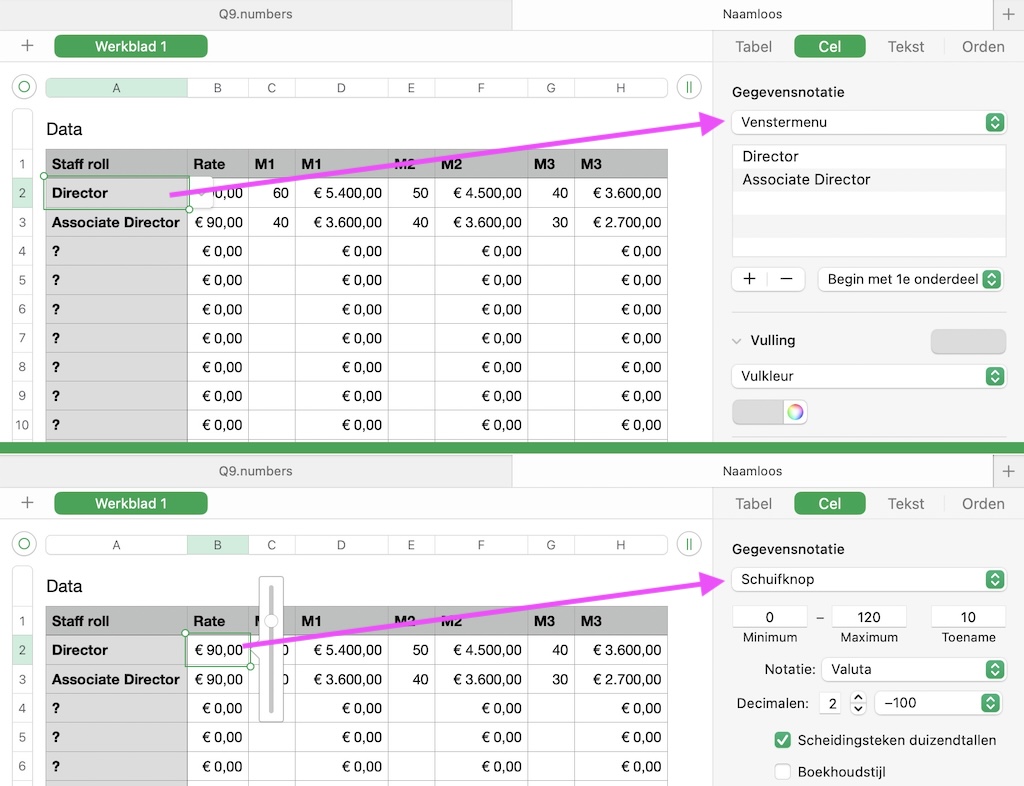
Task: Open the Orden inspector tab in top window
Action: point(983,46)
